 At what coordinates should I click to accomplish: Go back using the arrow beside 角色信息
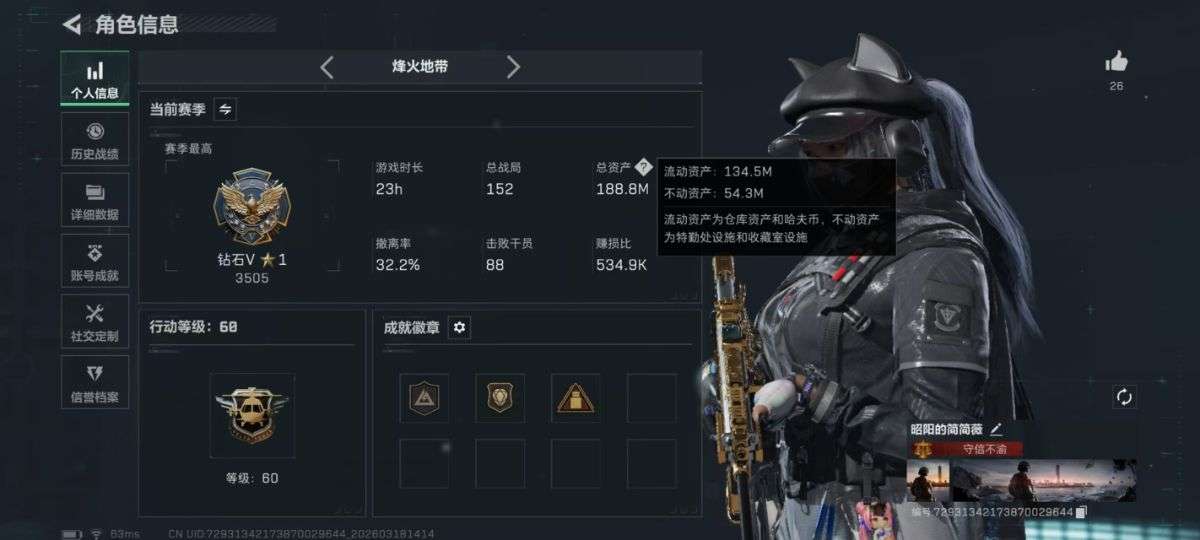click(71, 24)
